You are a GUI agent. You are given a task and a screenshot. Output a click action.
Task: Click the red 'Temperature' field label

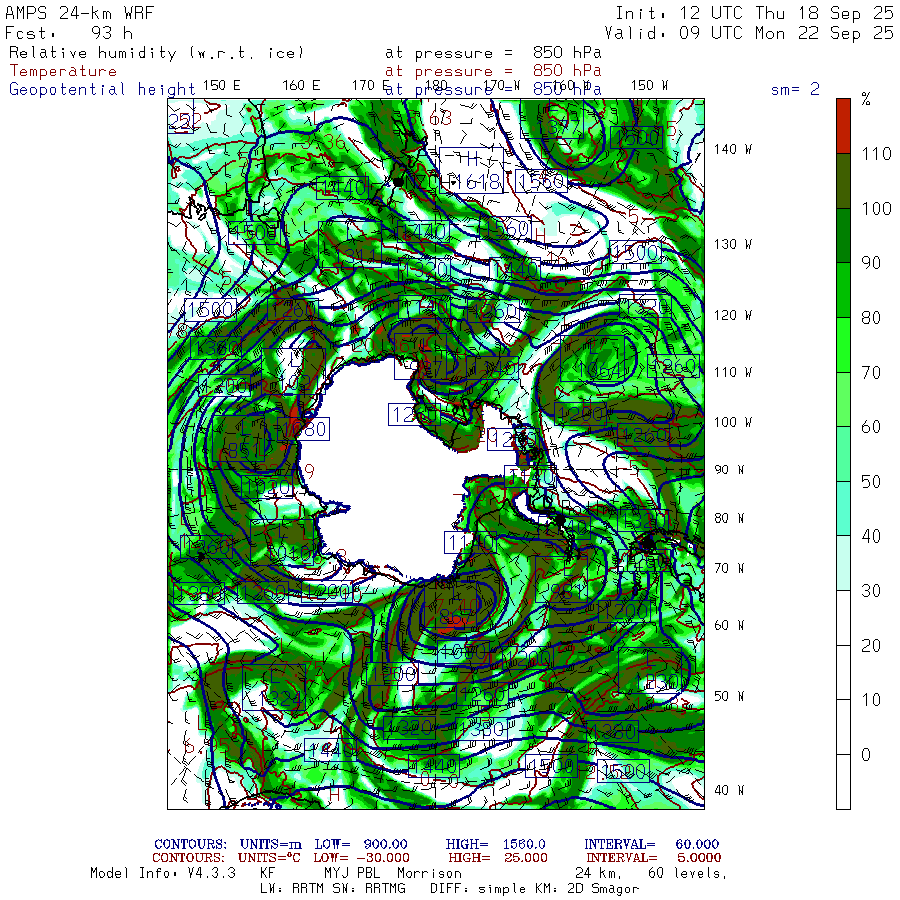point(63,71)
